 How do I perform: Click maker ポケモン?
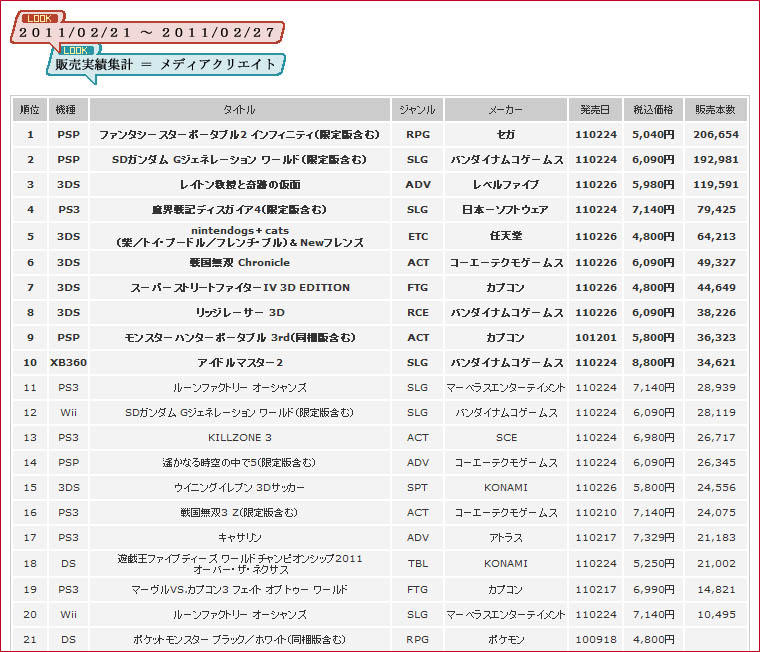506,640
